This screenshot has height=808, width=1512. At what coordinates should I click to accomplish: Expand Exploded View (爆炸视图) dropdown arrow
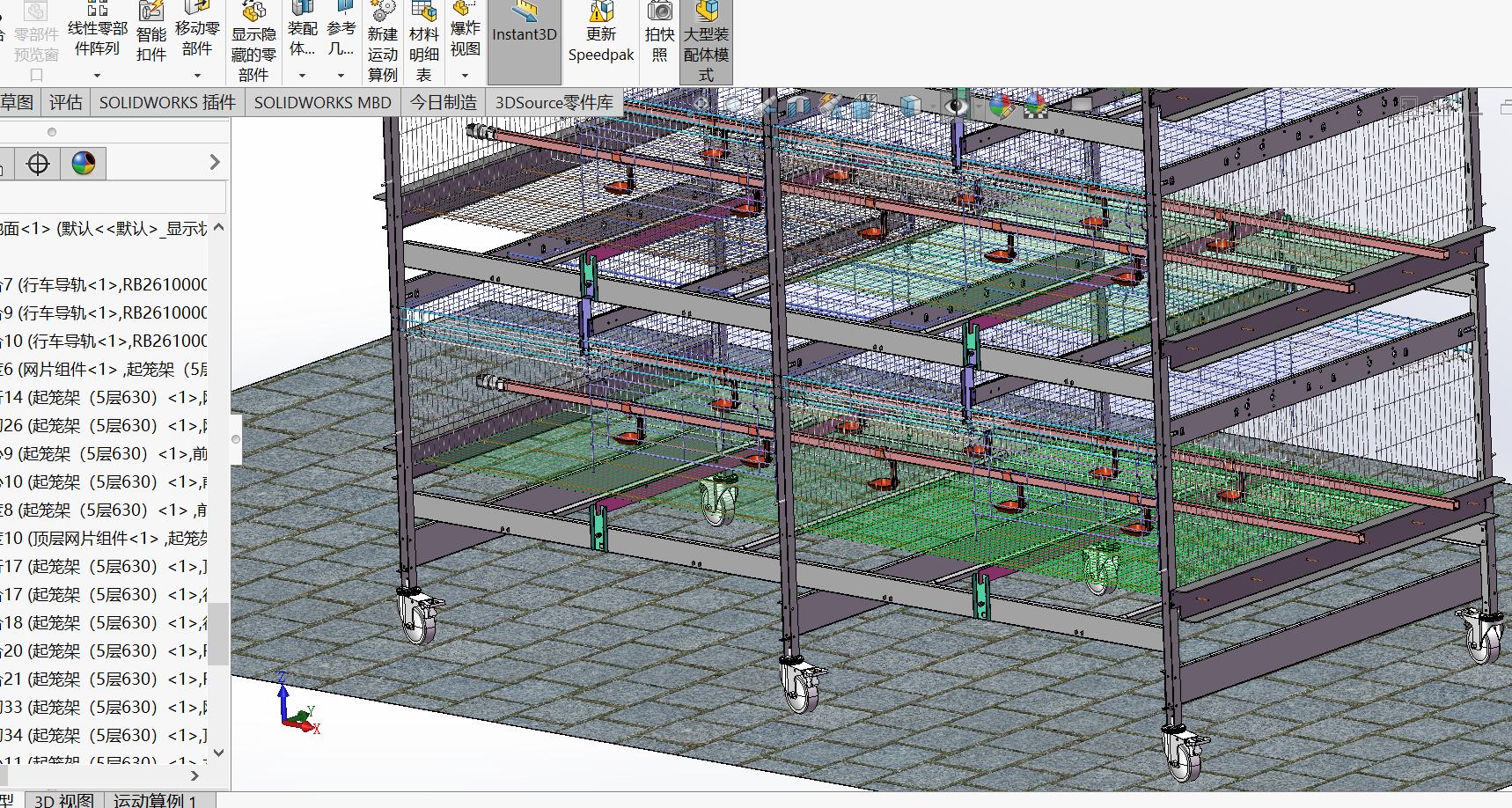pos(465,76)
